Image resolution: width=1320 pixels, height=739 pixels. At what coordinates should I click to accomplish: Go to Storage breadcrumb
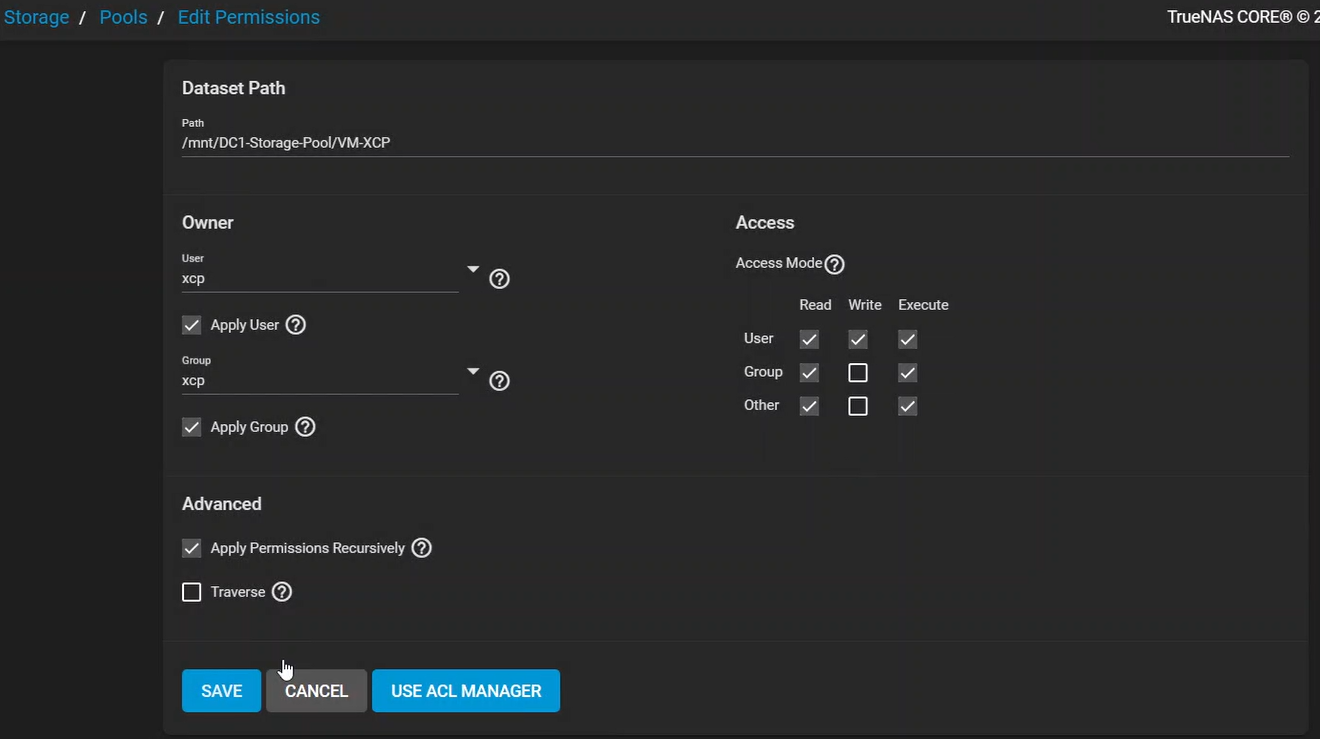tap(37, 17)
